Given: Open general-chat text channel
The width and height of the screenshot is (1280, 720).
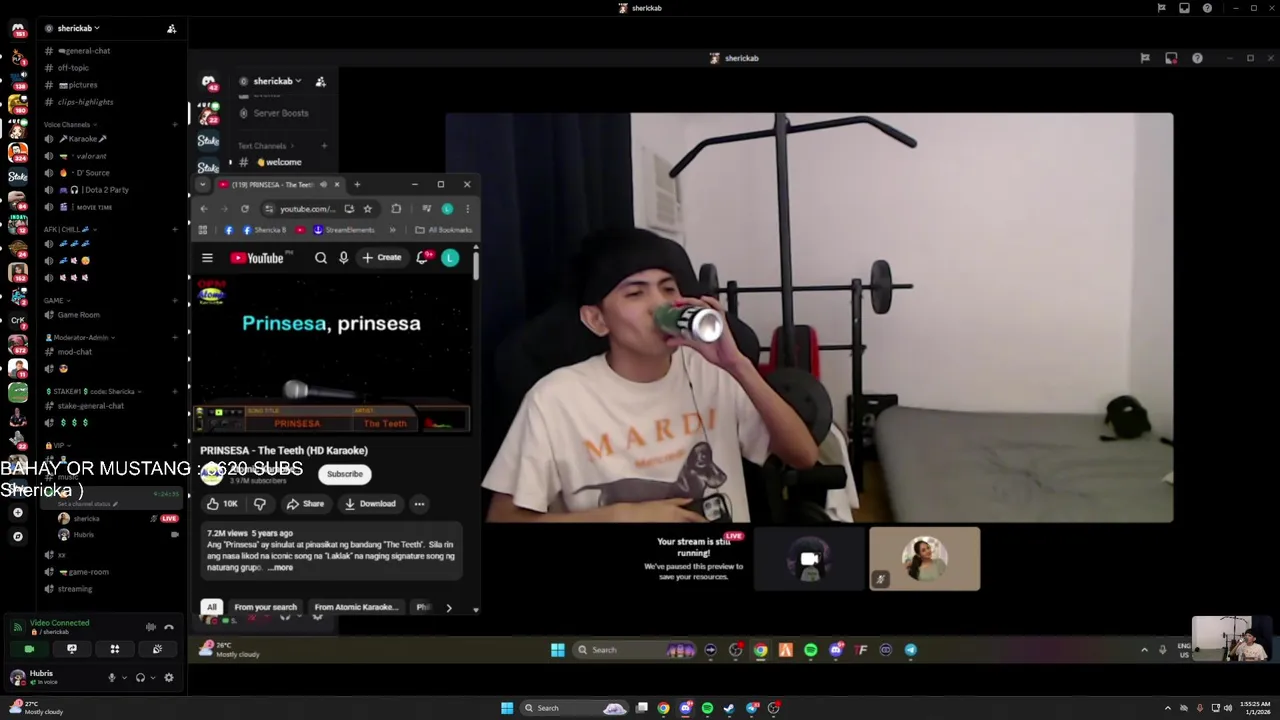Looking at the screenshot, I should click(84, 51).
